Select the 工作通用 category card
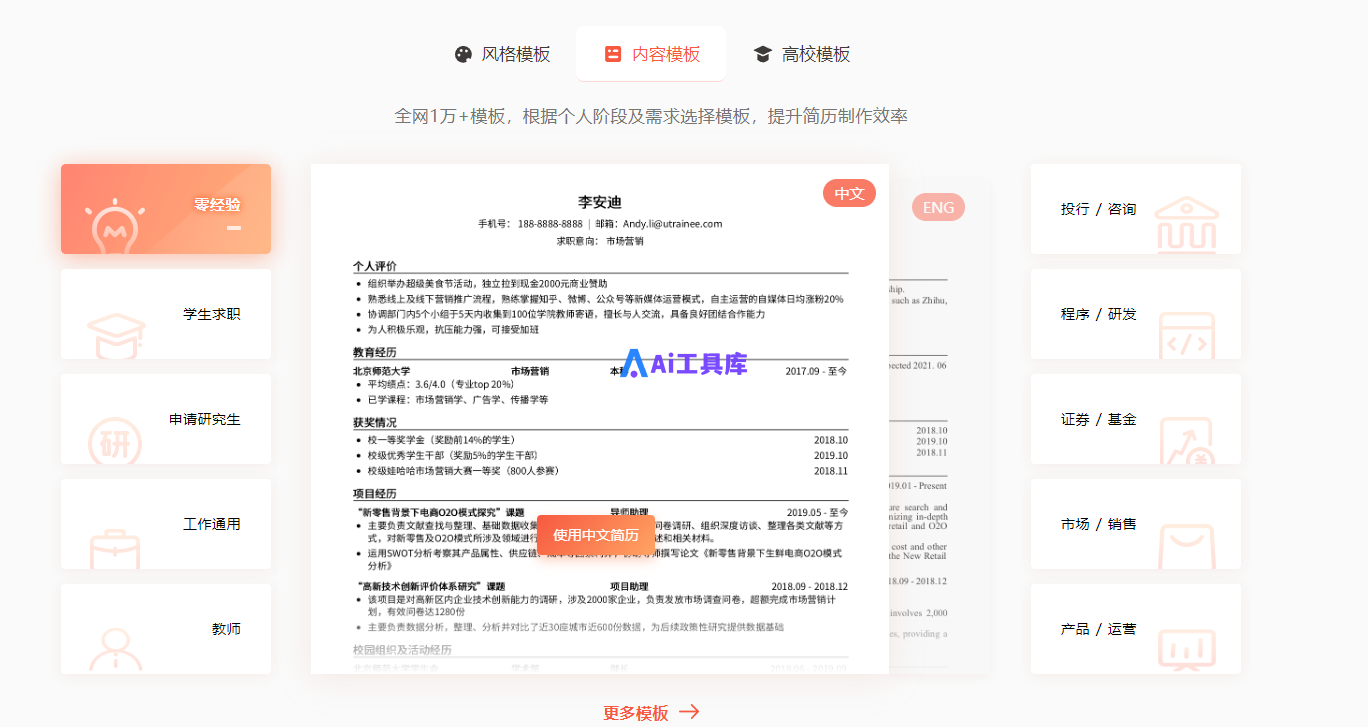Image resolution: width=1368 pixels, height=727 pixels. [166, 524]
